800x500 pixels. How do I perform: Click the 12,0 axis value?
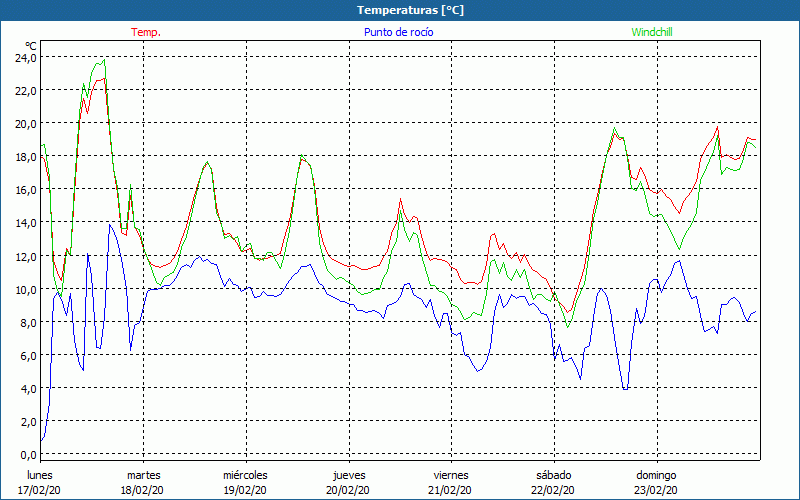(x=26, y=256)
